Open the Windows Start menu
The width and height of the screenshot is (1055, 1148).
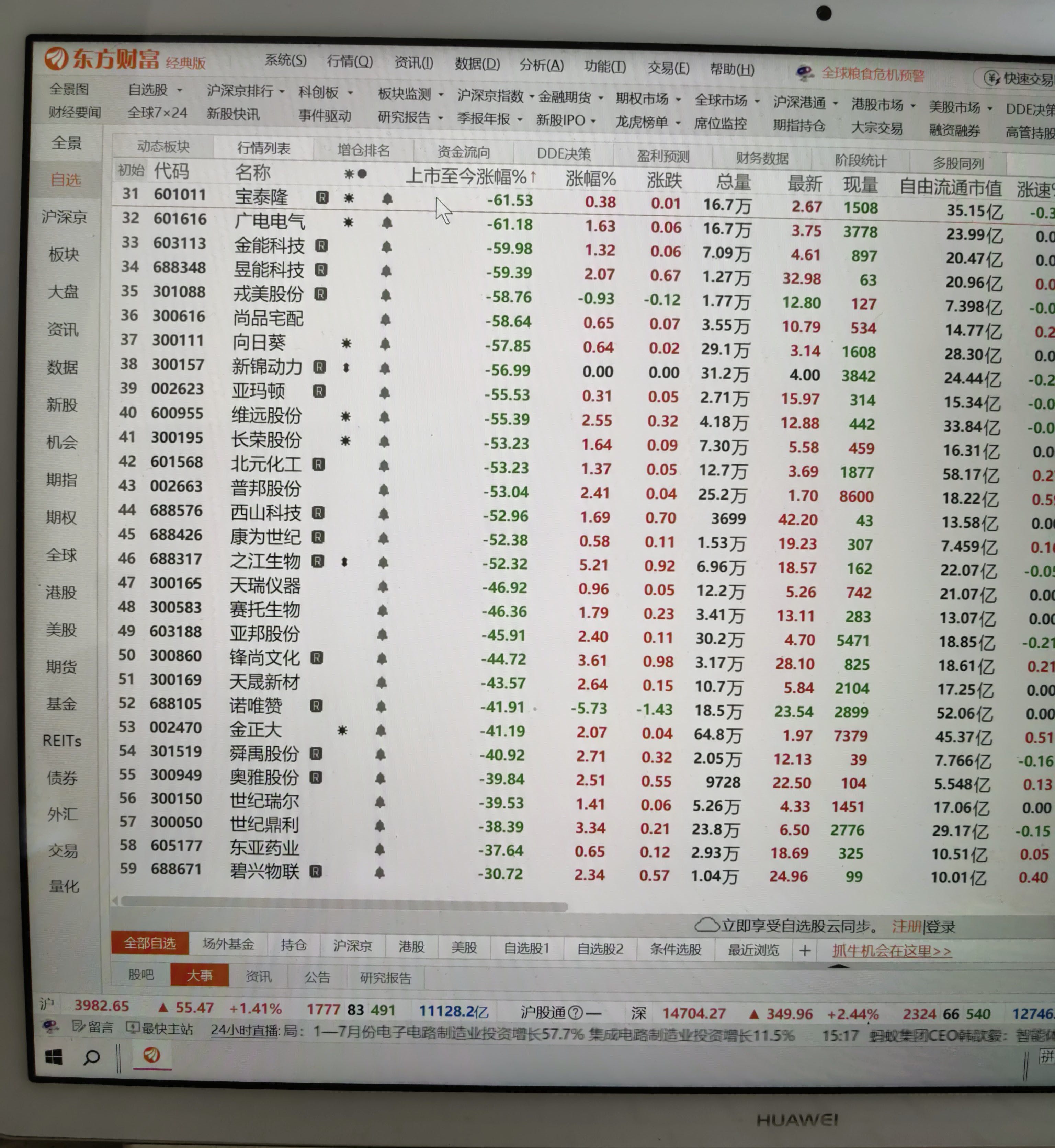[x=54, y=1057]
